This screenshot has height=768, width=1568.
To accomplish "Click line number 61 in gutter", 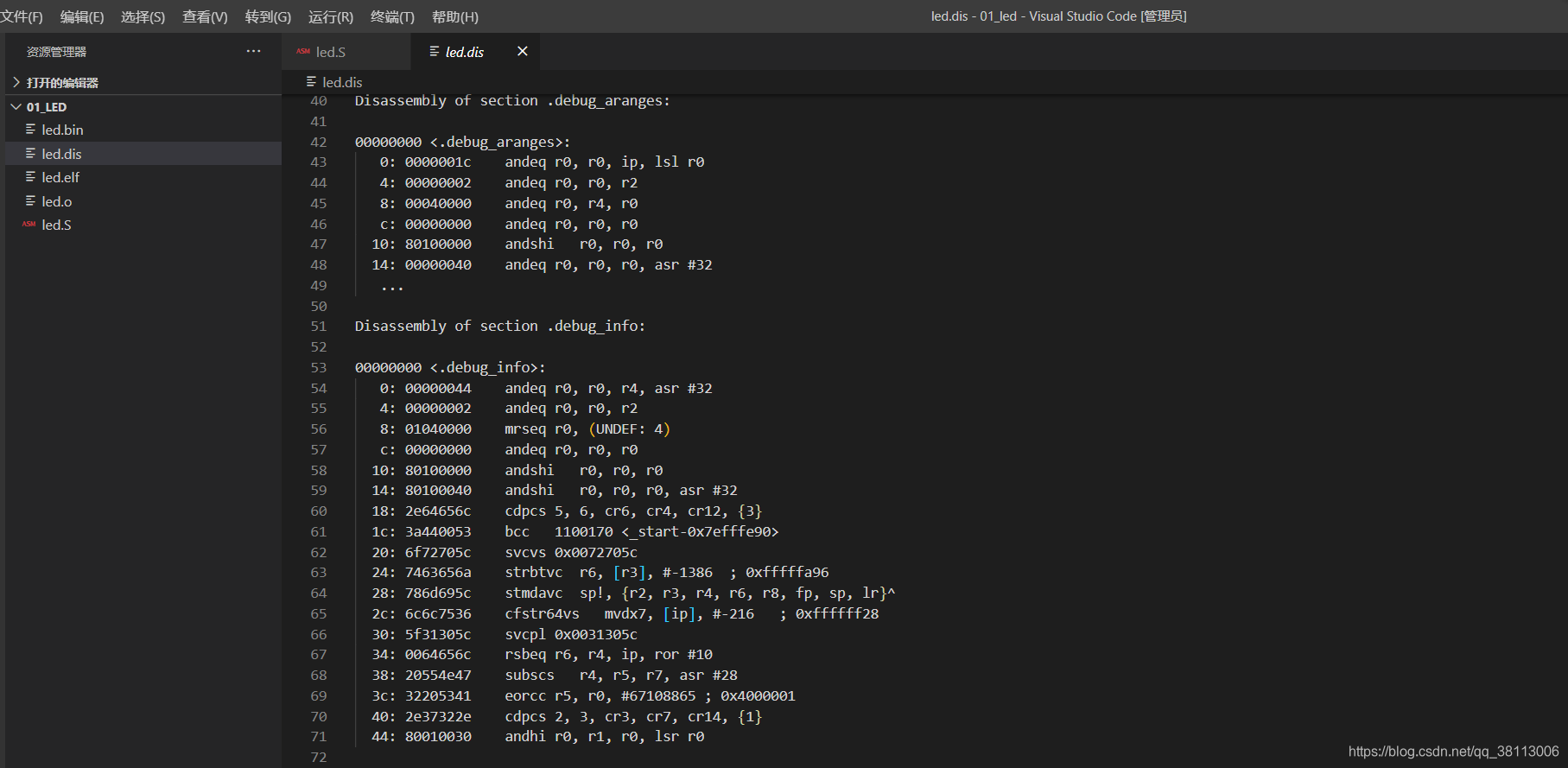I will tap(319, 532).
